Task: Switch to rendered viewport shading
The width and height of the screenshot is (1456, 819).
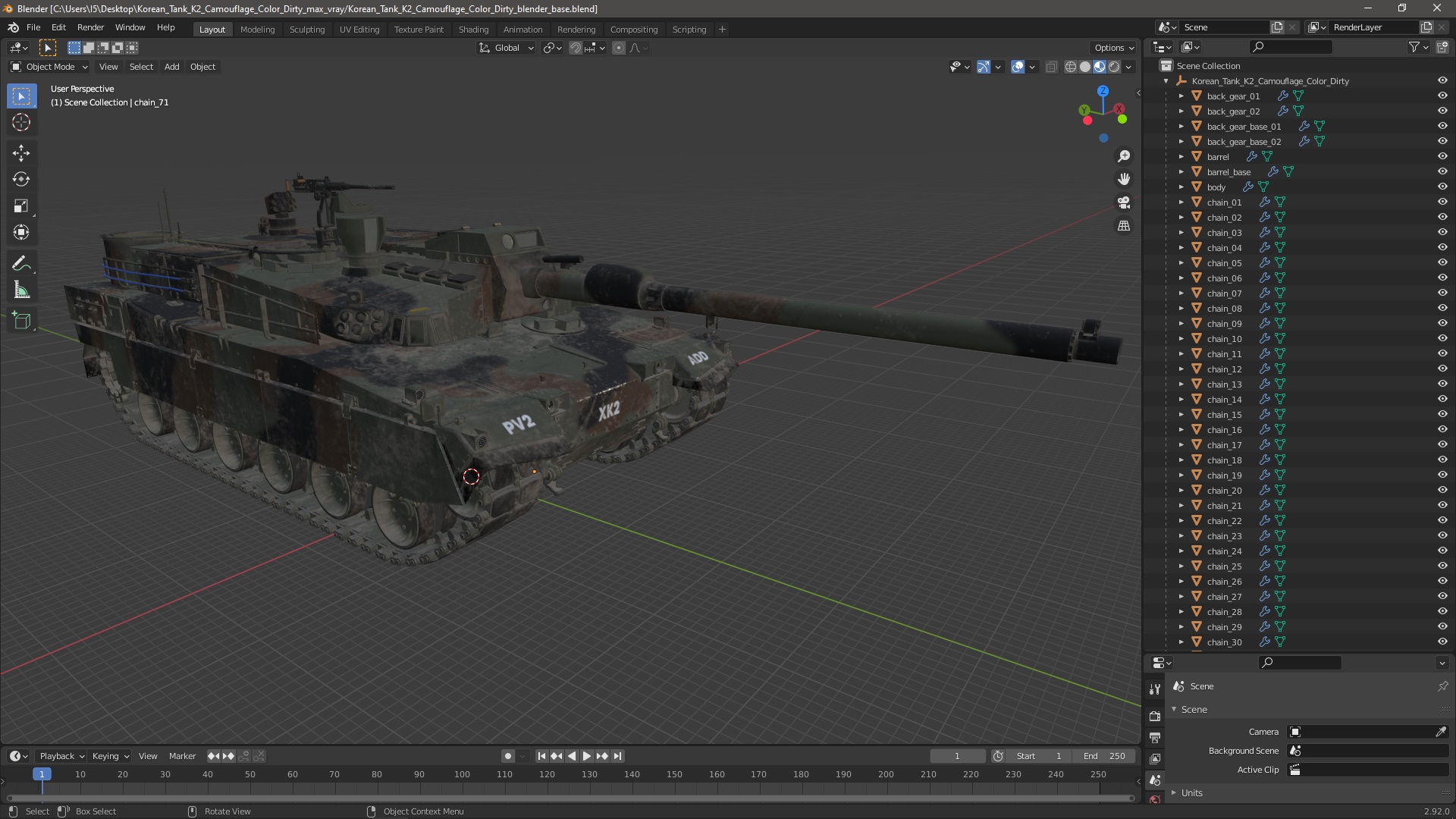Action: coord(1114,67)
